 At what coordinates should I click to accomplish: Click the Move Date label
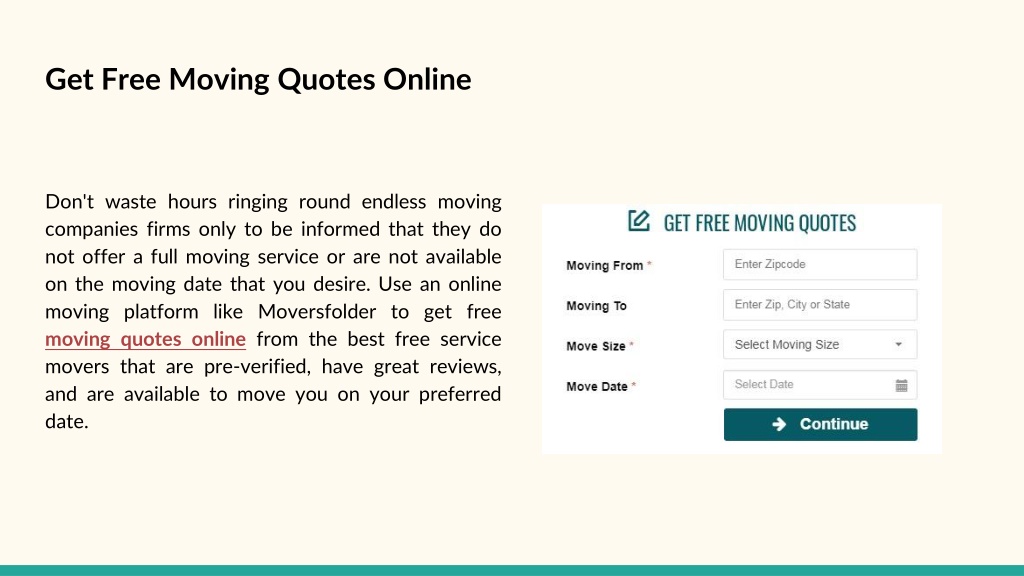coord(597,387)
